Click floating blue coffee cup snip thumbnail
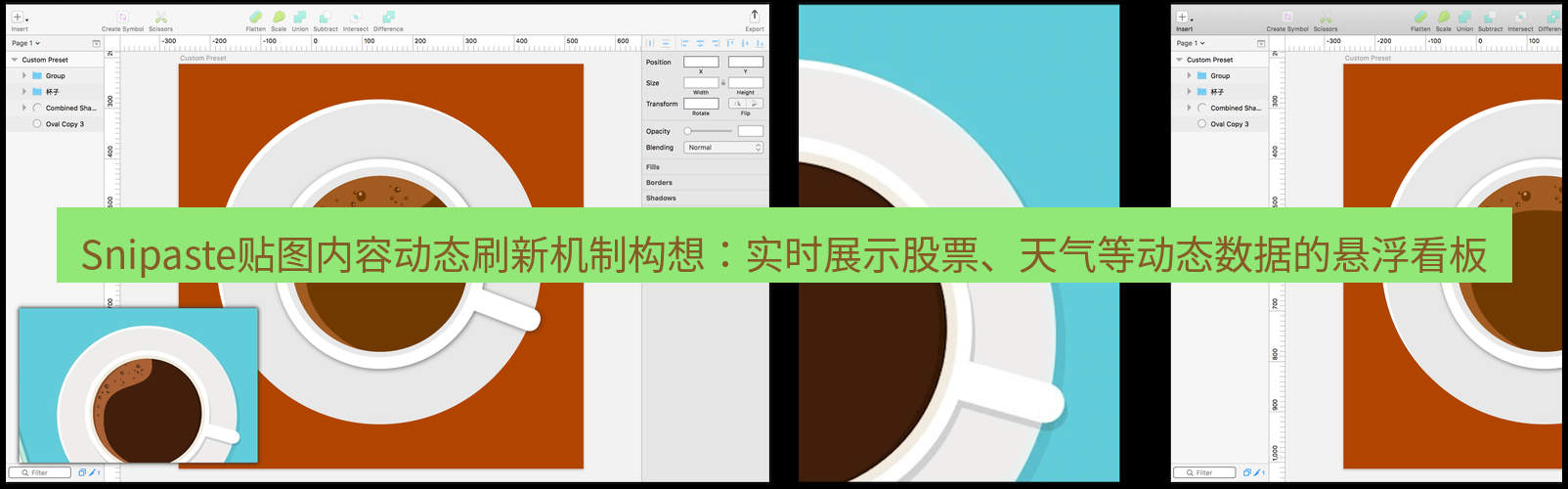The height and width of the screenshot is (489, 1568). [139, 385]
